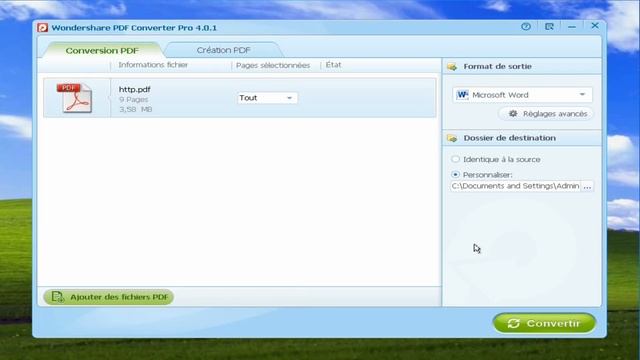The height and width of the screenshot is (360, 640).
Task: Click the feedback icon in title bar
Action: coord(549,27)
